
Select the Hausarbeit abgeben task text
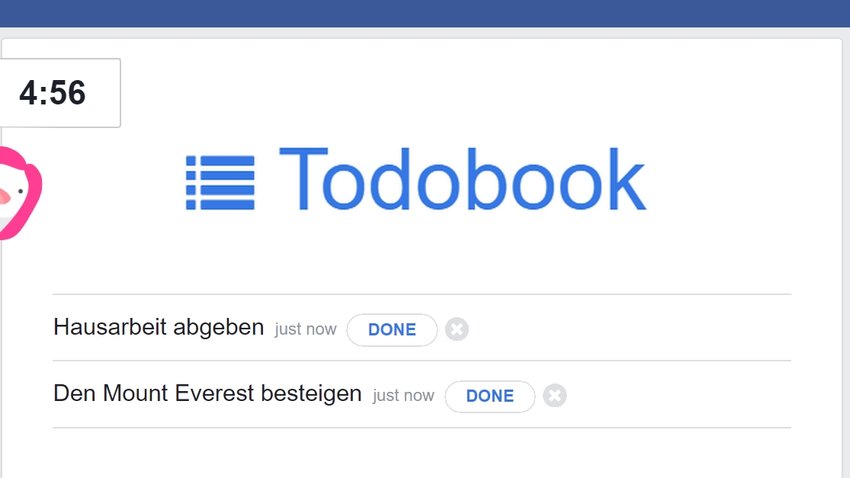click(x=159, y=327)
